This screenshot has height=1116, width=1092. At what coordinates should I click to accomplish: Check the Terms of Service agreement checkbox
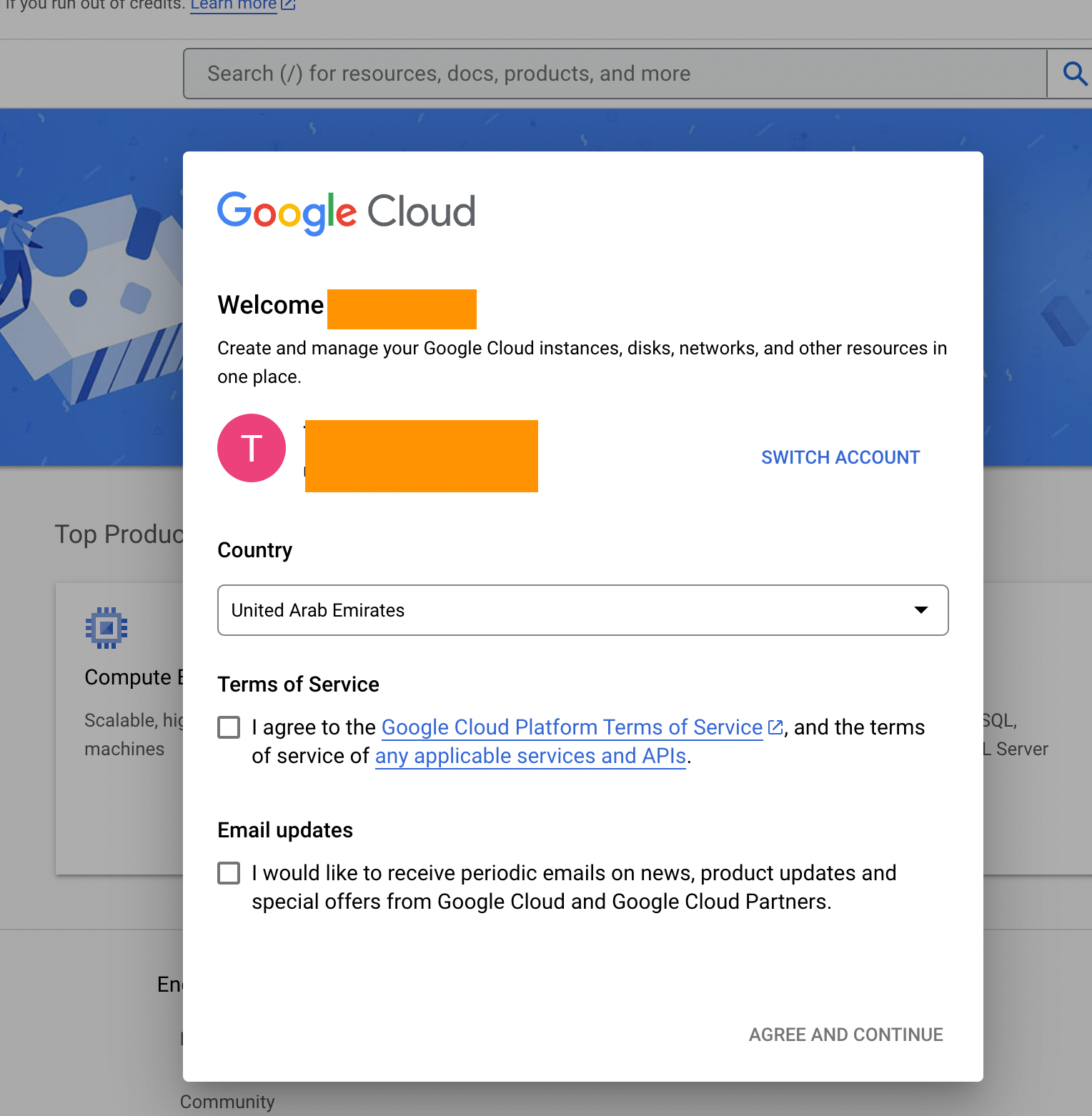coord(229,727)
